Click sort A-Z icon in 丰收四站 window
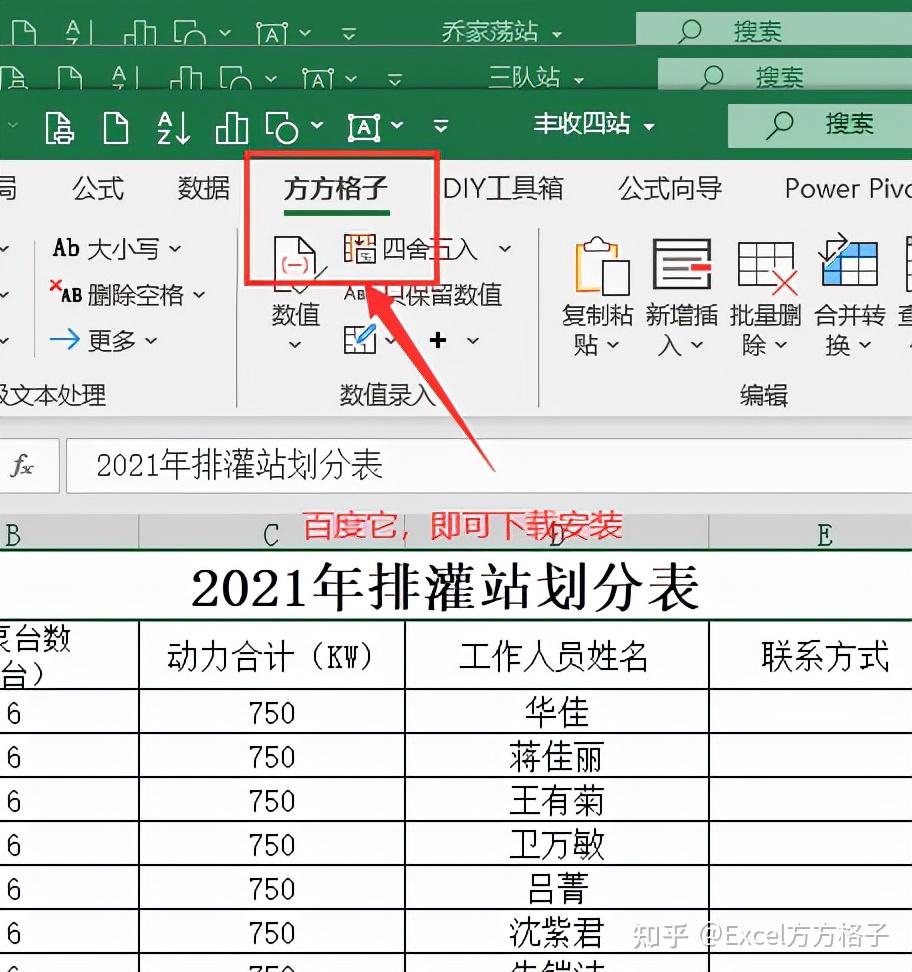The height and width of the screenshot is (972, 912). 173,128
